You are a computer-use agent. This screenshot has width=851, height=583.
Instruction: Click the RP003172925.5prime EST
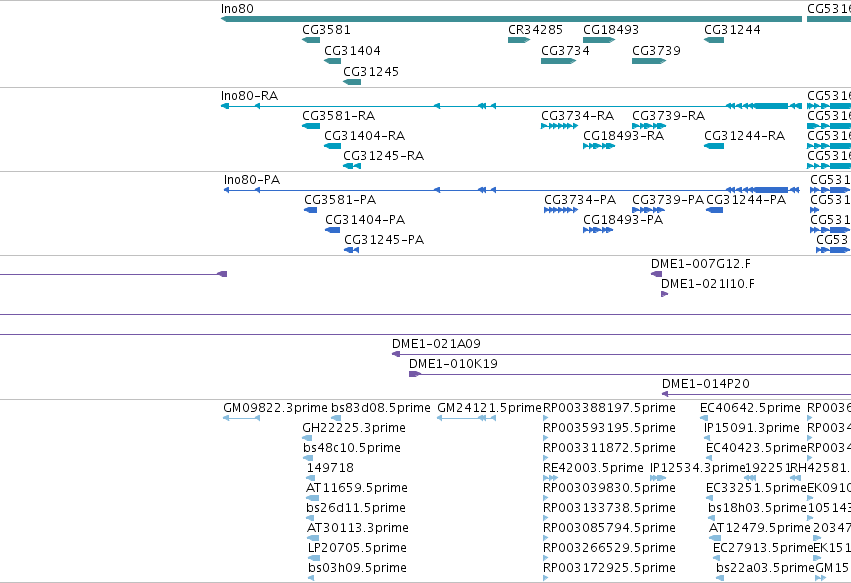pyautogui.click(x=546, y=579)
